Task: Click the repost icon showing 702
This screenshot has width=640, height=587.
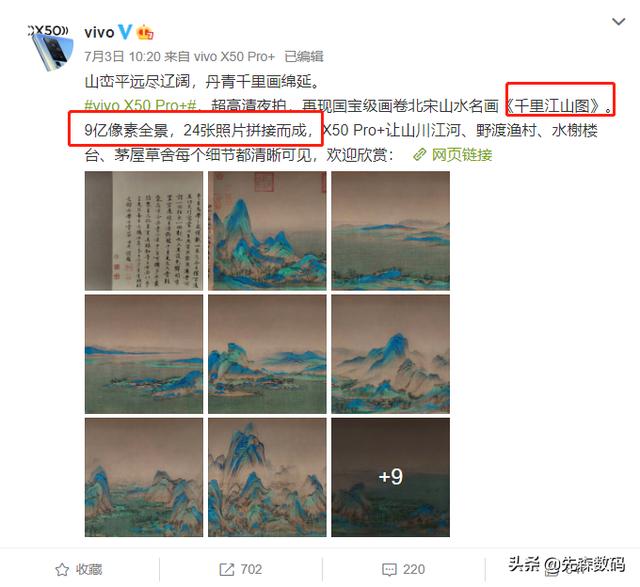Action: click(x=227, y=569)
